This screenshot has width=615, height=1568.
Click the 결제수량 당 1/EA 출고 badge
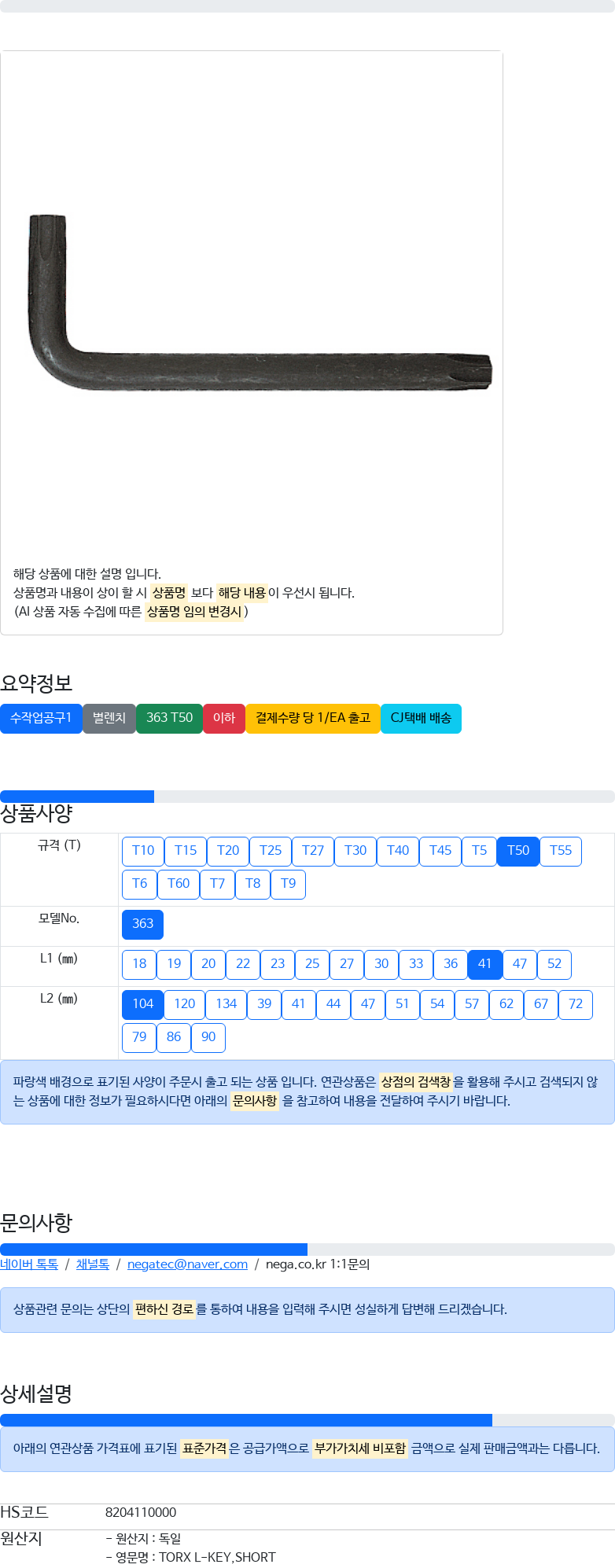tap(313, 719)
